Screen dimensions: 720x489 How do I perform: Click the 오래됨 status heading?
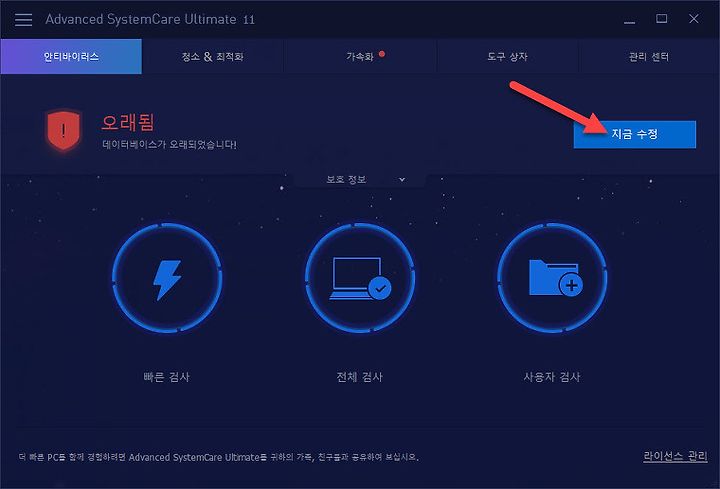pyautogui.click(x=128, y=122)
